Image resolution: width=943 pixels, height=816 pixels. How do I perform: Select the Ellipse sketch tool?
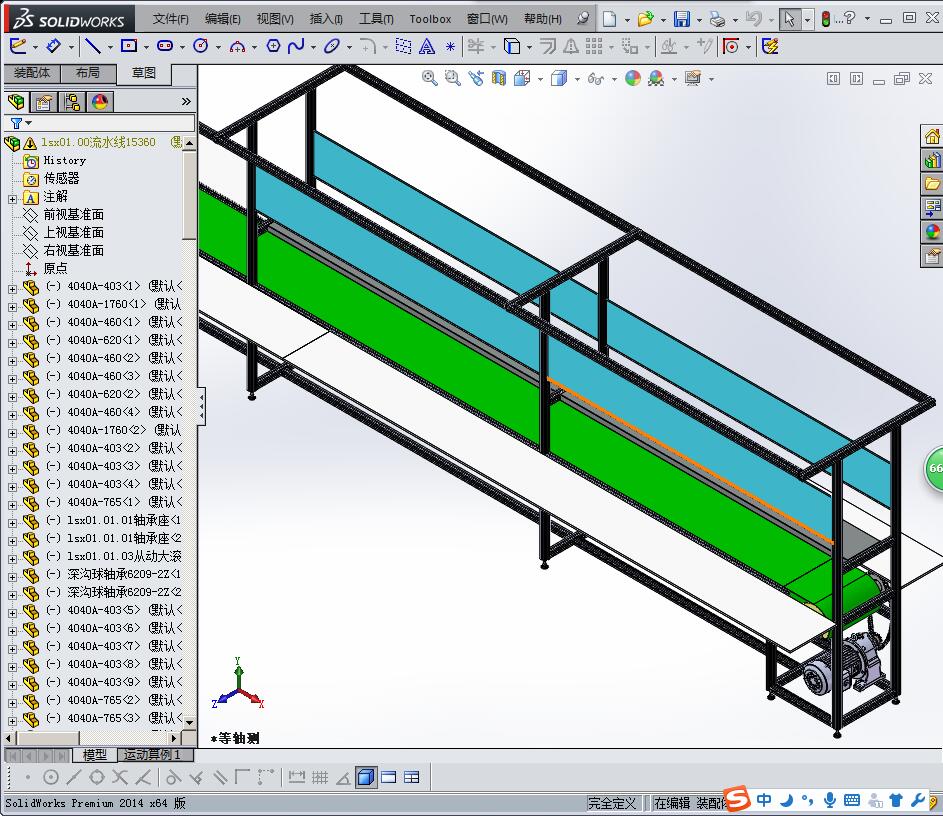(331, 46)
